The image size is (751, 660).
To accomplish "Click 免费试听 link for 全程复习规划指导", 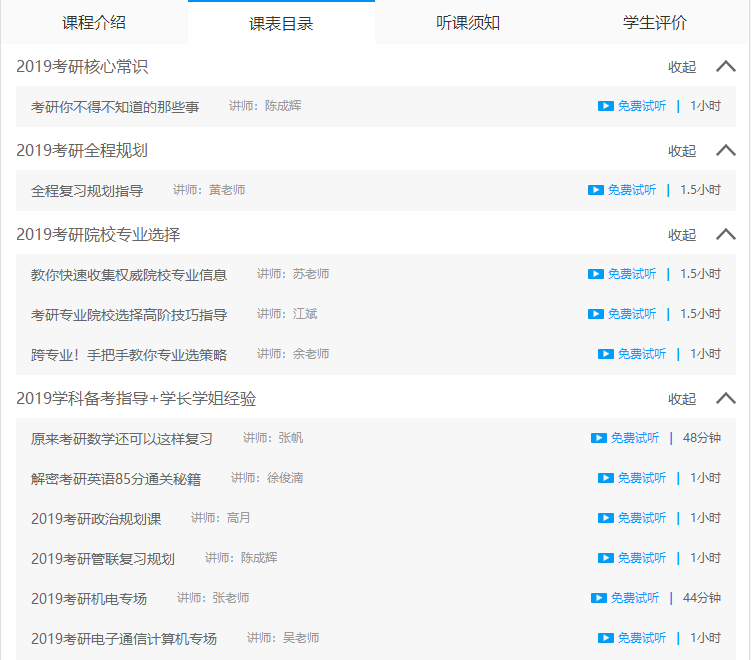I will point(631,190).
